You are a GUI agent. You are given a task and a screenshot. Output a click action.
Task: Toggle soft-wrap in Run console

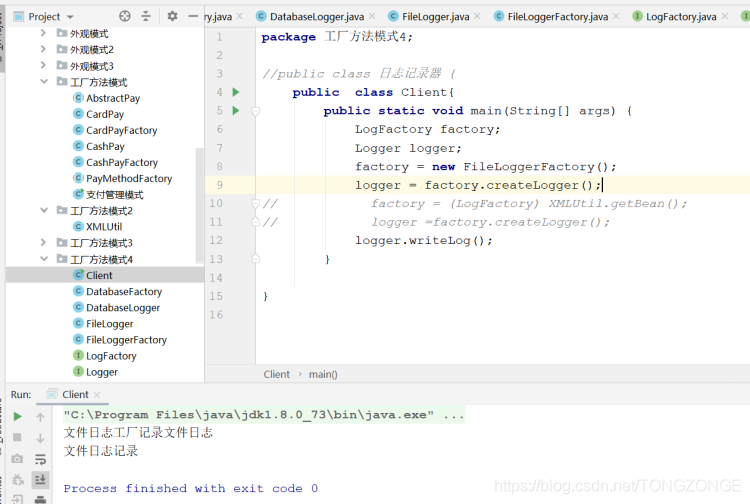tap(41, 460)
